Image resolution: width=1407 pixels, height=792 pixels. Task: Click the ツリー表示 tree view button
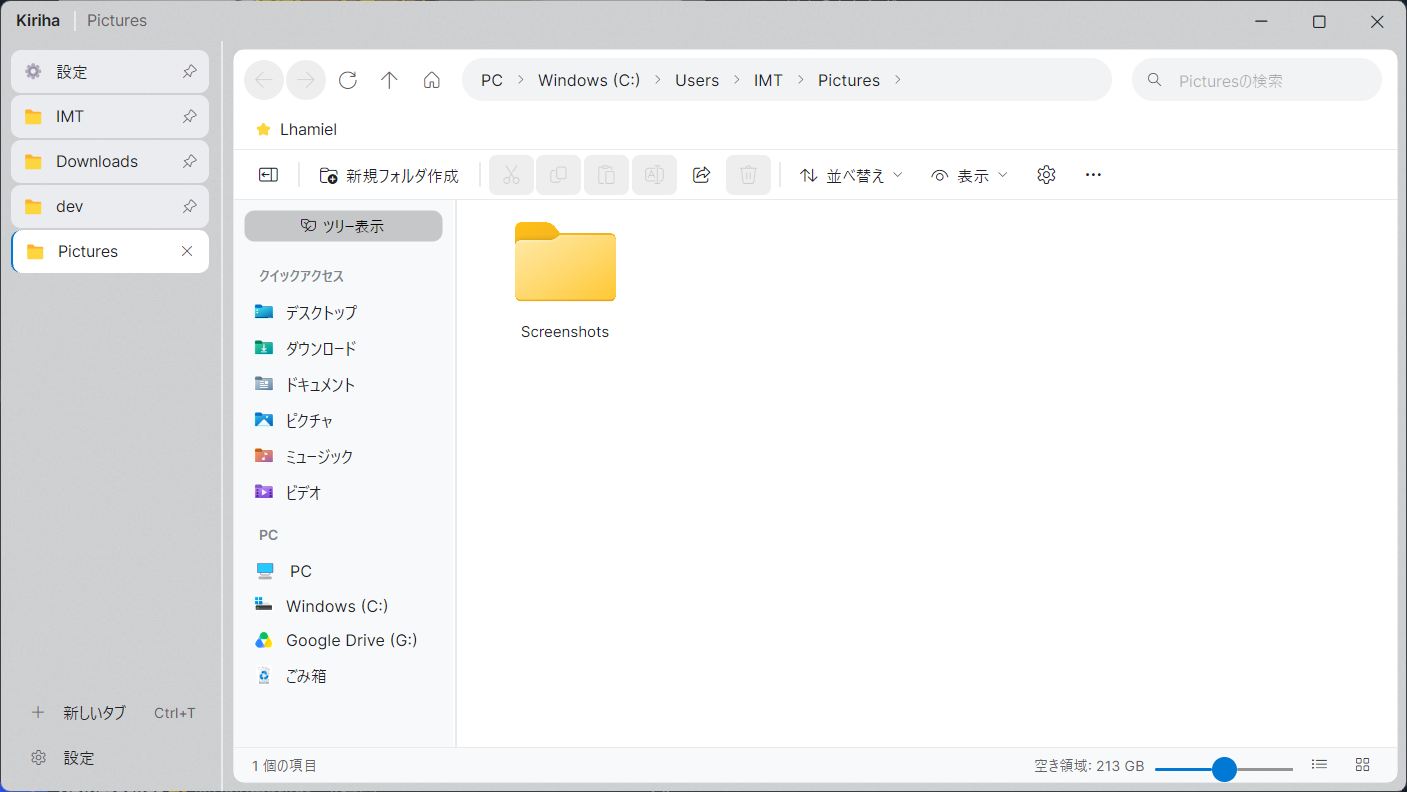tap(343, 226)
